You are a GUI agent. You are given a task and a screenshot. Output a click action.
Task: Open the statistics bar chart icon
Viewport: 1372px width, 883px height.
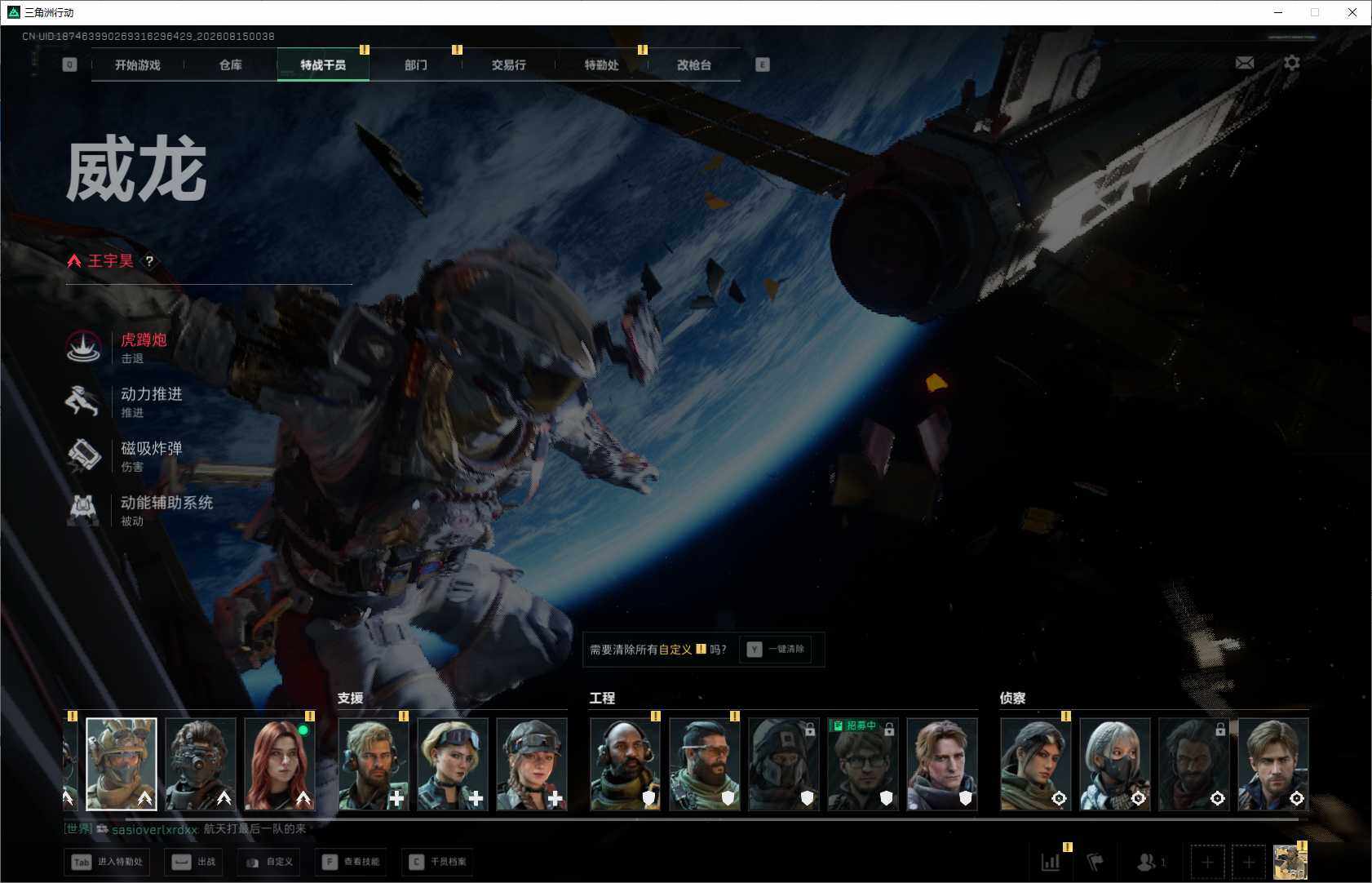click(x=1051, y=861)
